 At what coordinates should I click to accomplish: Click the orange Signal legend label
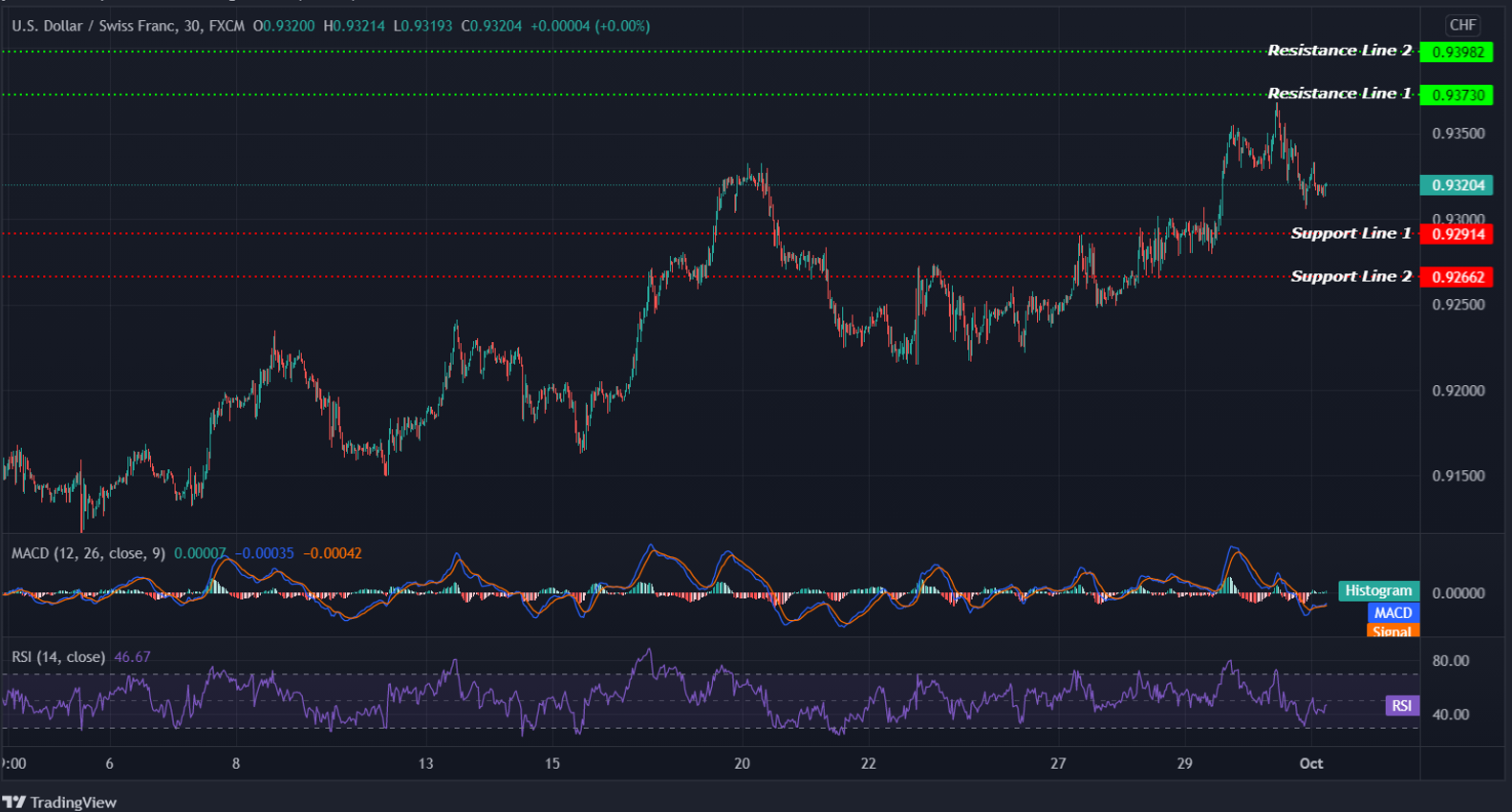coord(1393,631)
